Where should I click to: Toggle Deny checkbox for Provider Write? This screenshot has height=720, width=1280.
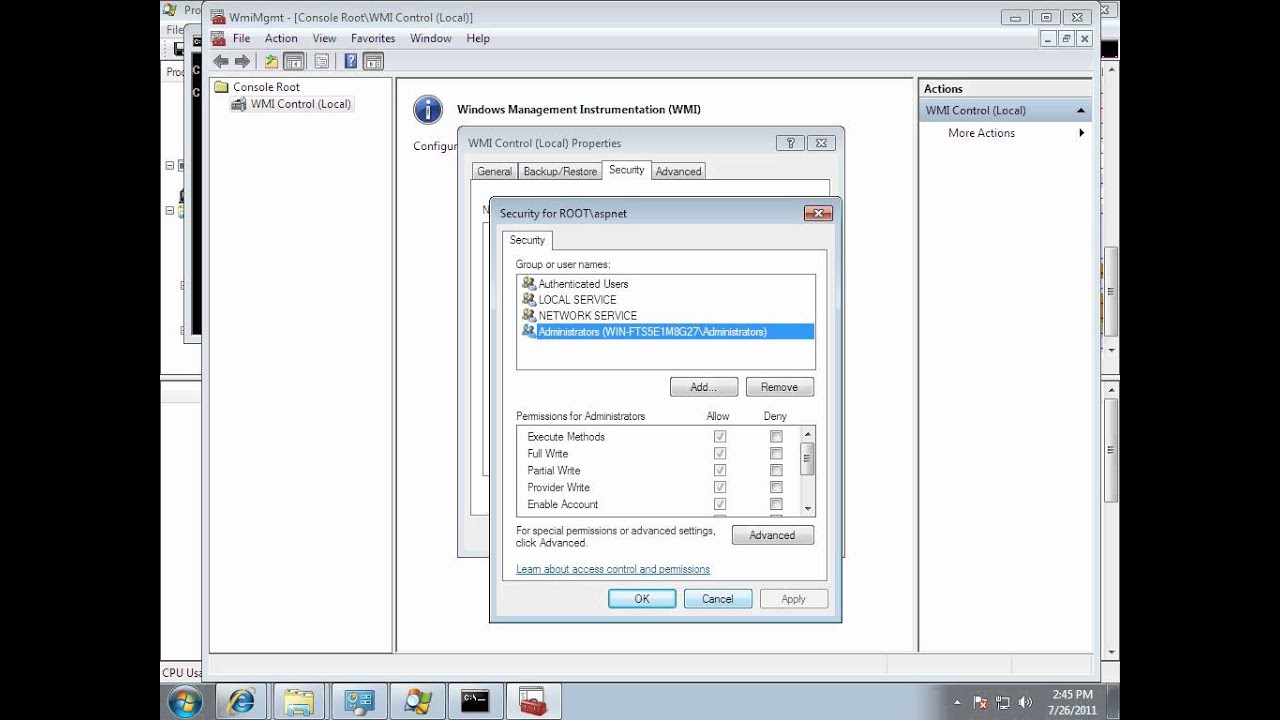click(x=776, y=488)
